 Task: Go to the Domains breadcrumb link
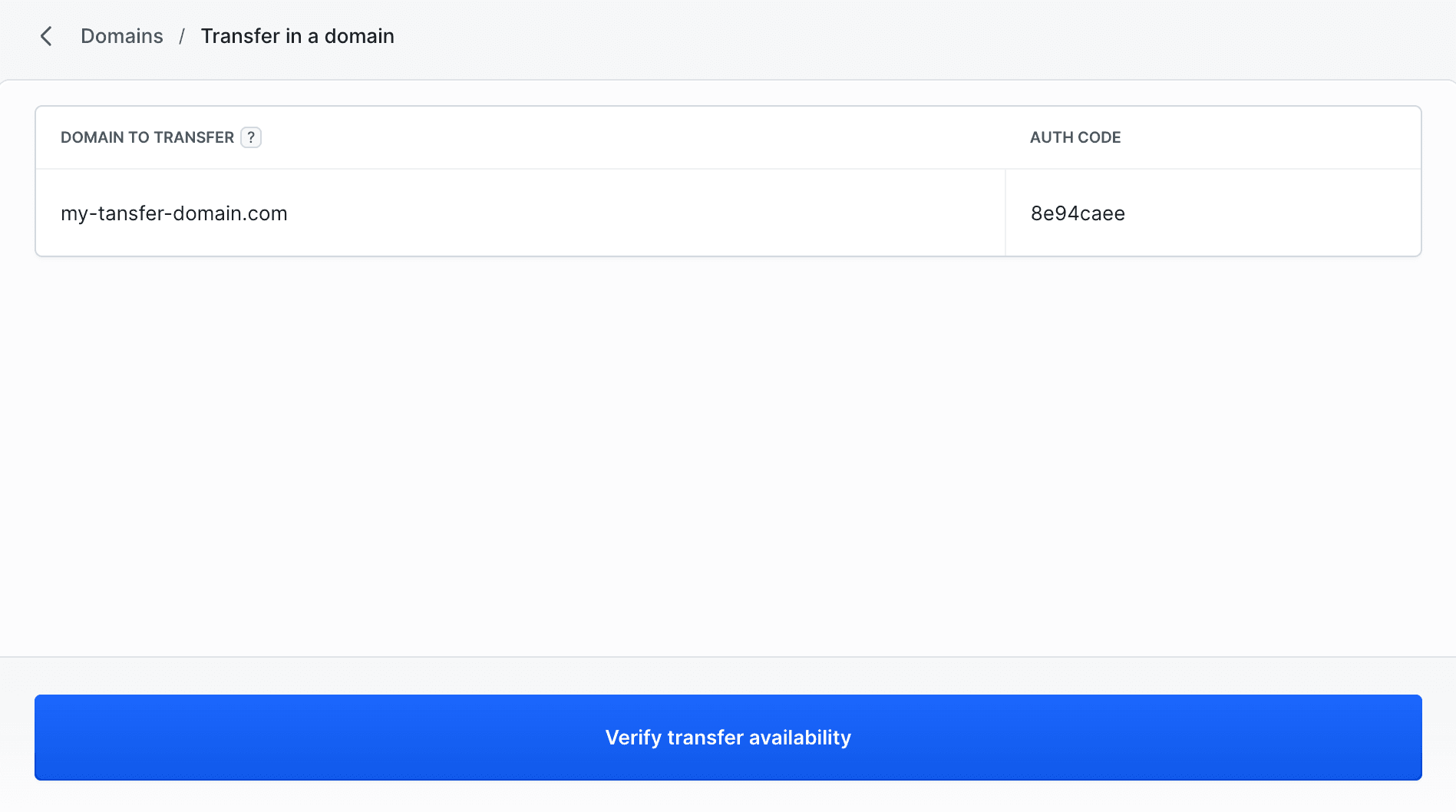(121, 36)
